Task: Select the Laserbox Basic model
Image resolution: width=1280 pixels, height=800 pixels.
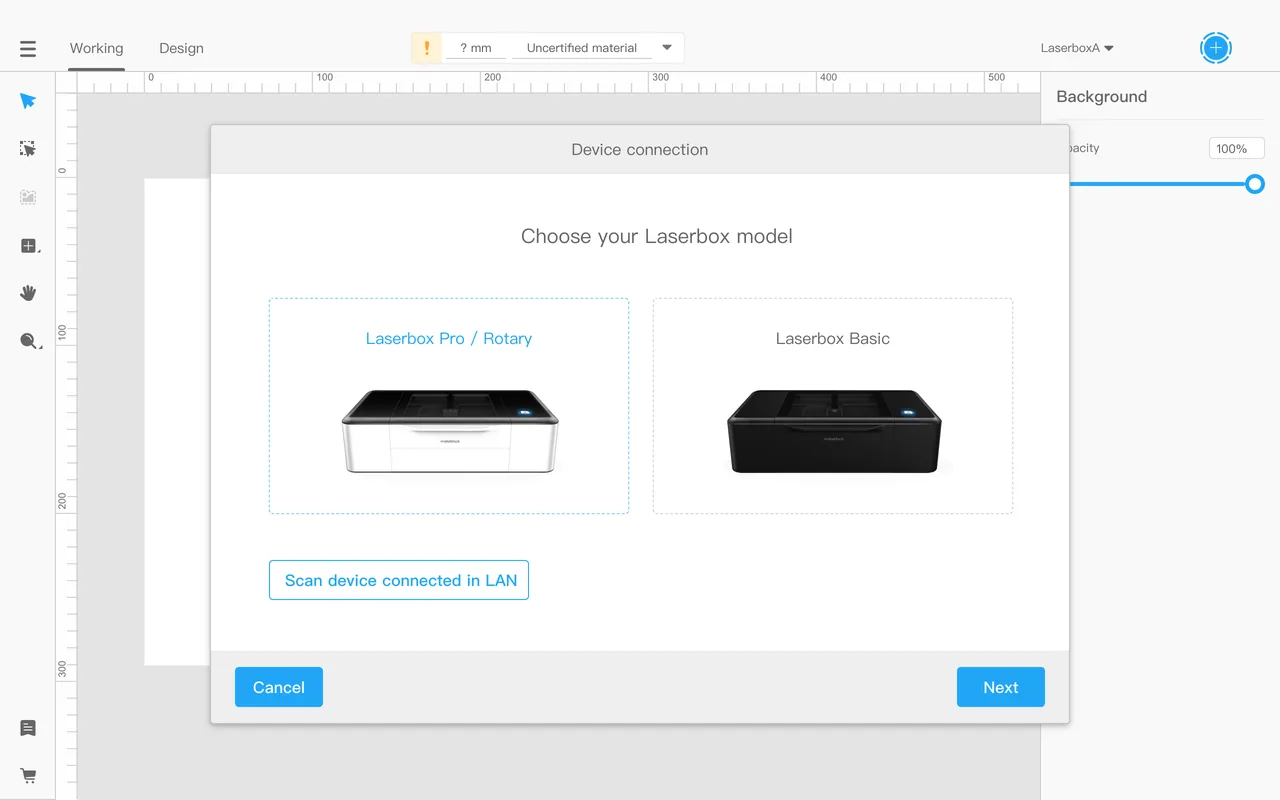Action: pyautogui.click(x=833, y=406)
